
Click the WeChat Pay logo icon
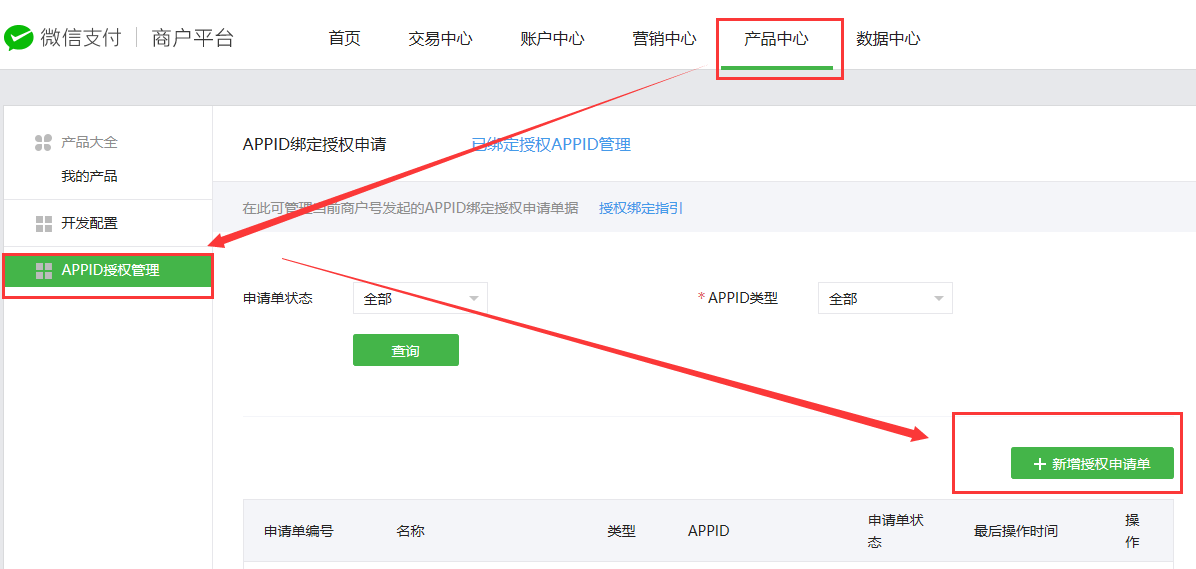click(x=19, y=39)
